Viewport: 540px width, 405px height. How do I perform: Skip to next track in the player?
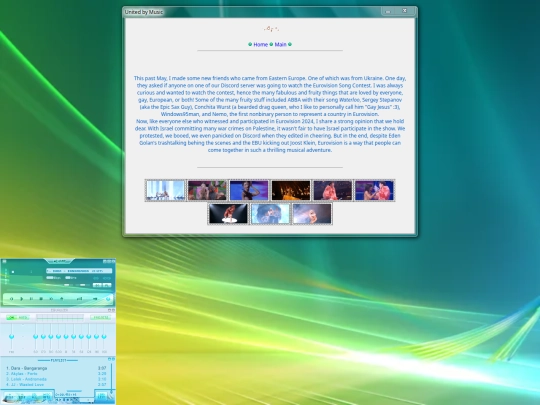(51, 299)
